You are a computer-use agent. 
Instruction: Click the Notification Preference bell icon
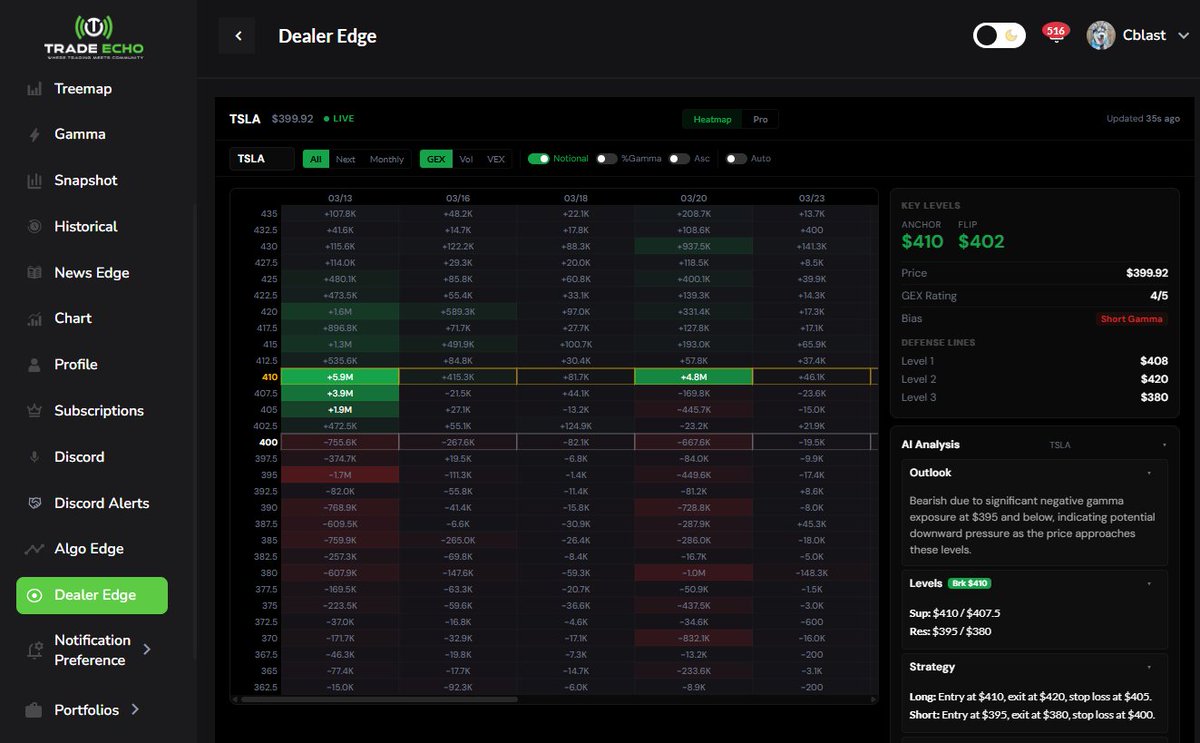[34, 650]
